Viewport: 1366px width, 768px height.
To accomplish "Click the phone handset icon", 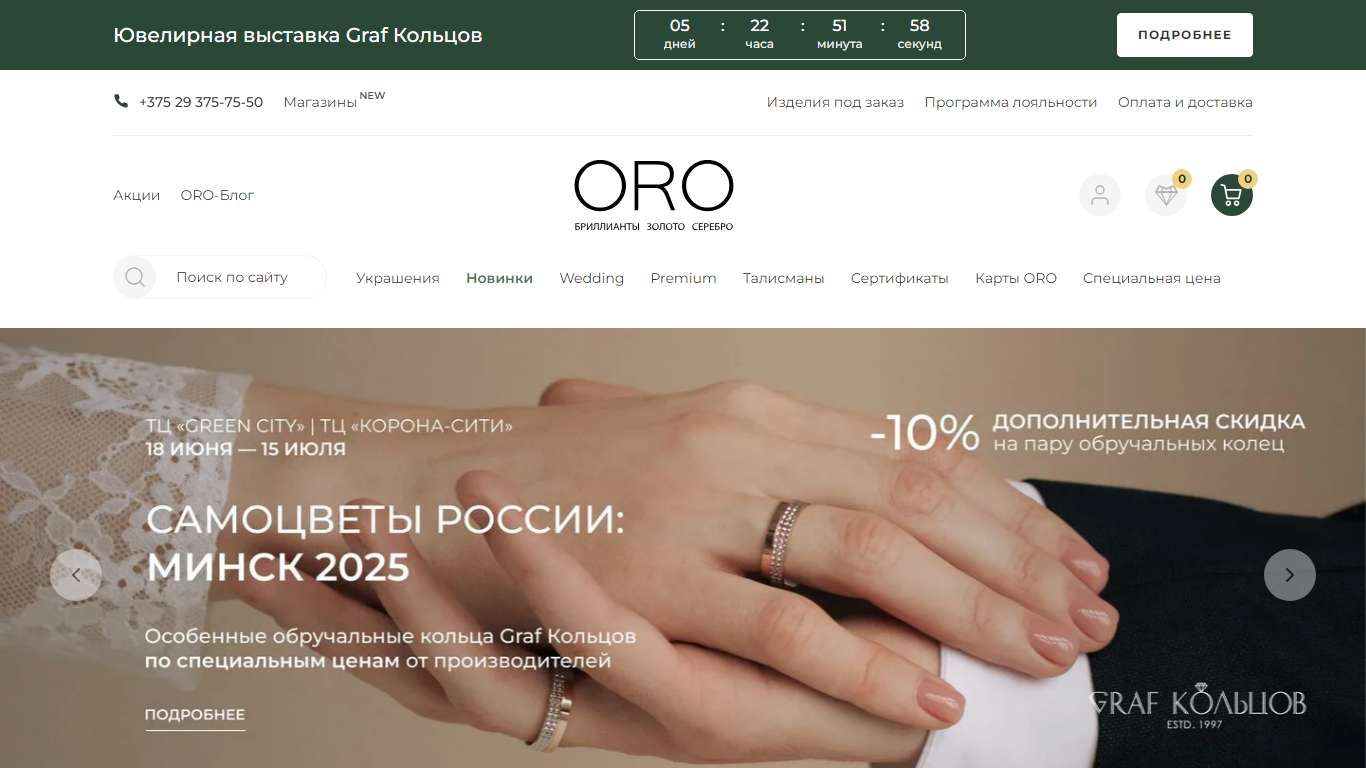I will 121,101.
